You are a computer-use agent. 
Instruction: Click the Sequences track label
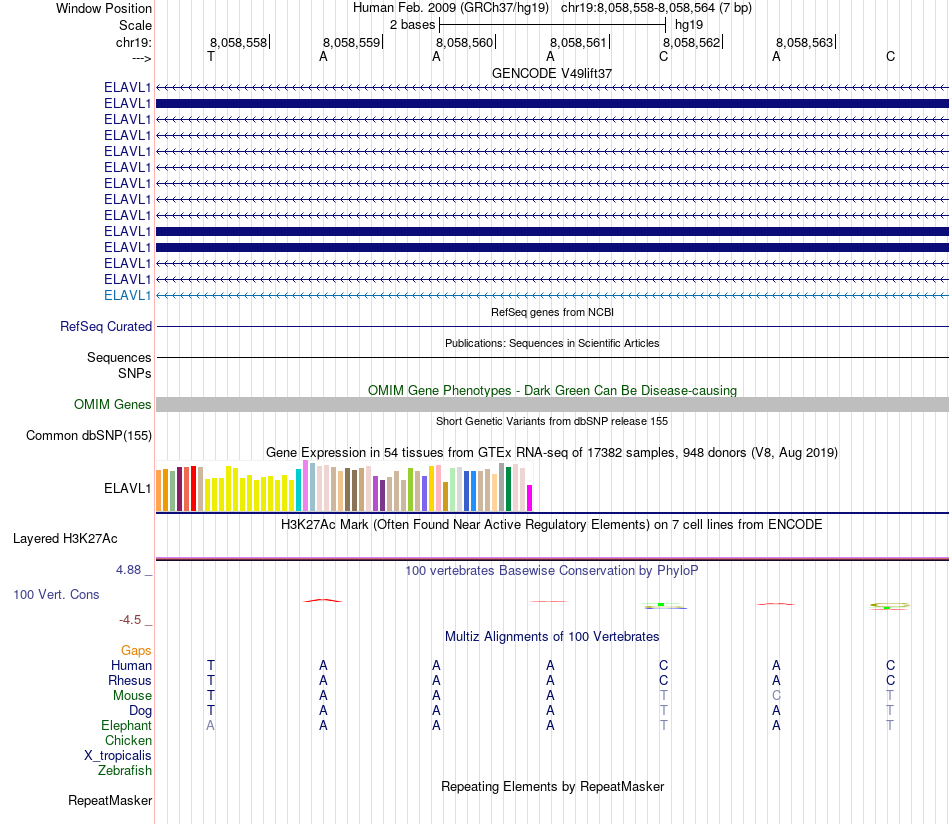(x=119, y=357)
